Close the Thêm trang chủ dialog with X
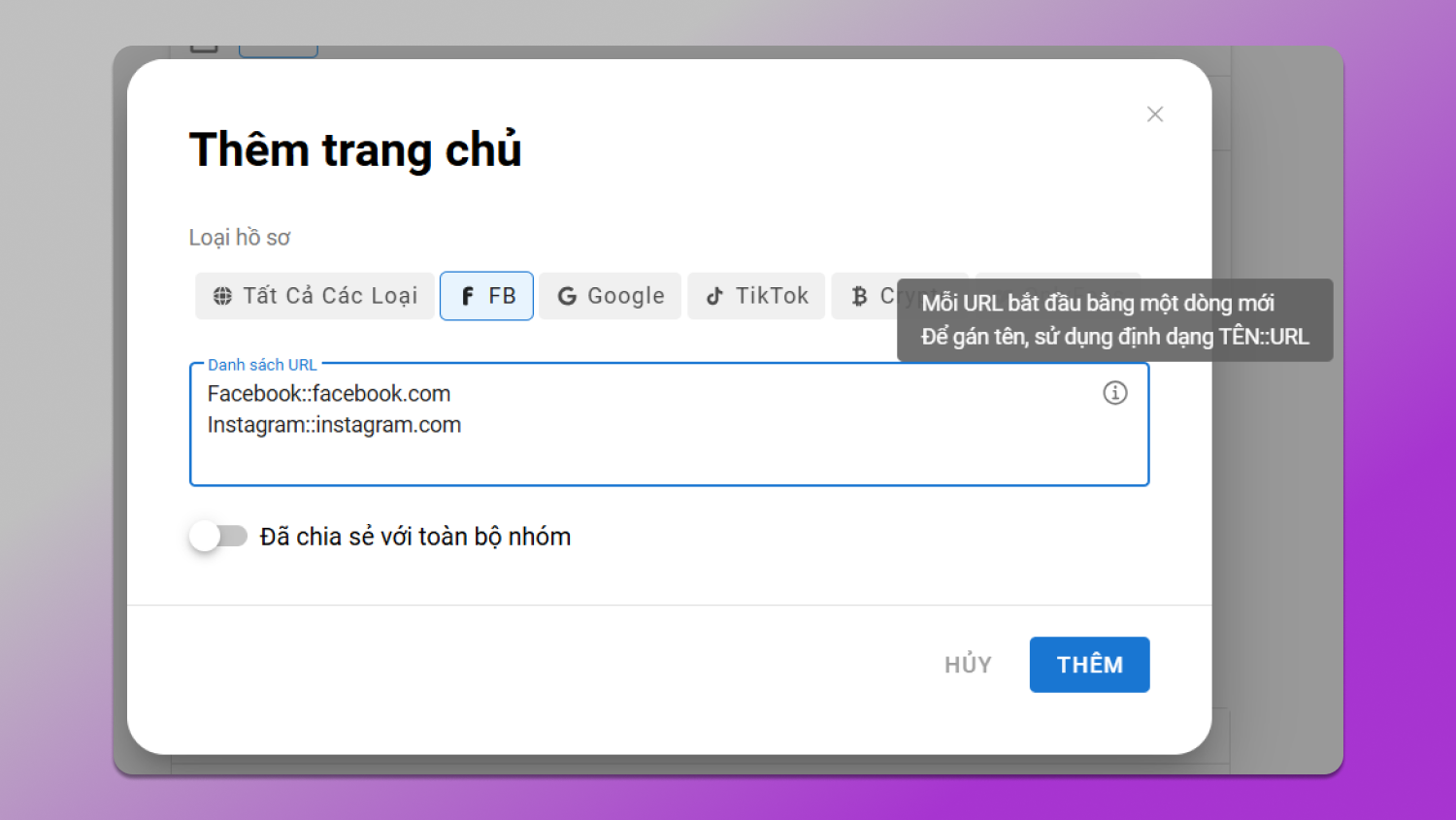 coord(1154,115)
